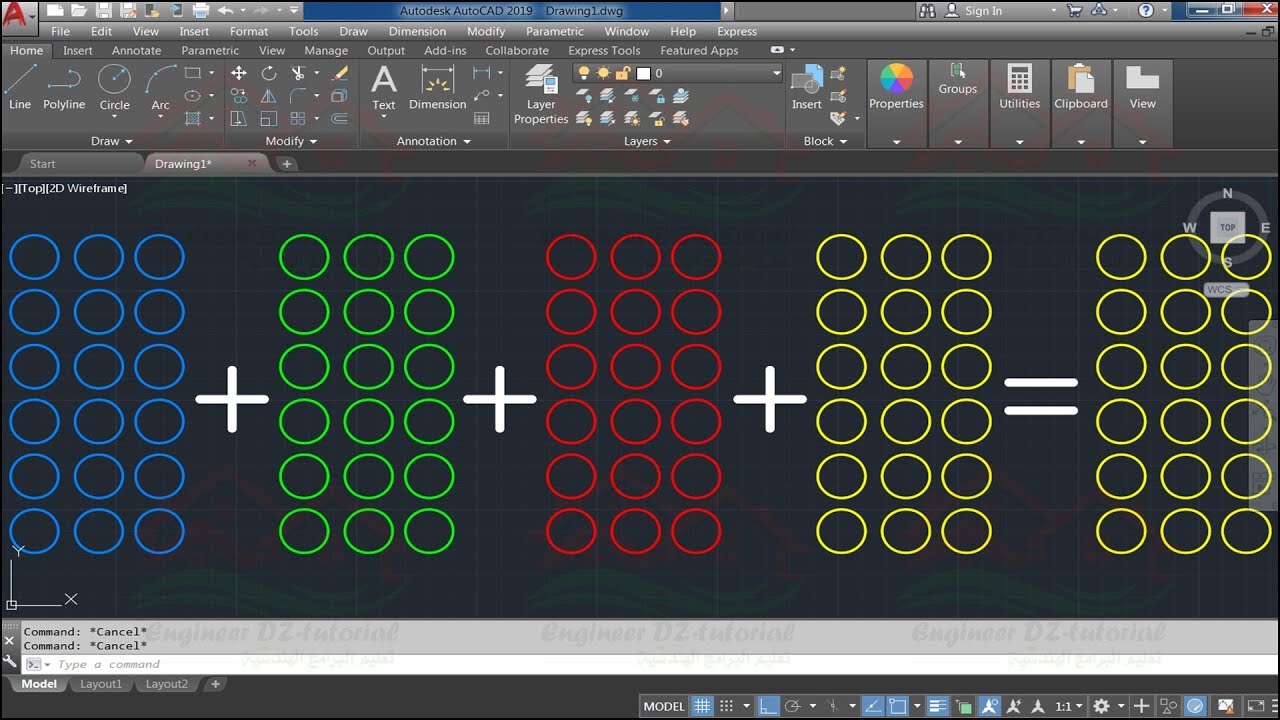Image resolution: width=1280 pixels, height=720 pixels.
Task: Select the Line drawing tool
Action: pyautogui.click(x=20, y=86)
